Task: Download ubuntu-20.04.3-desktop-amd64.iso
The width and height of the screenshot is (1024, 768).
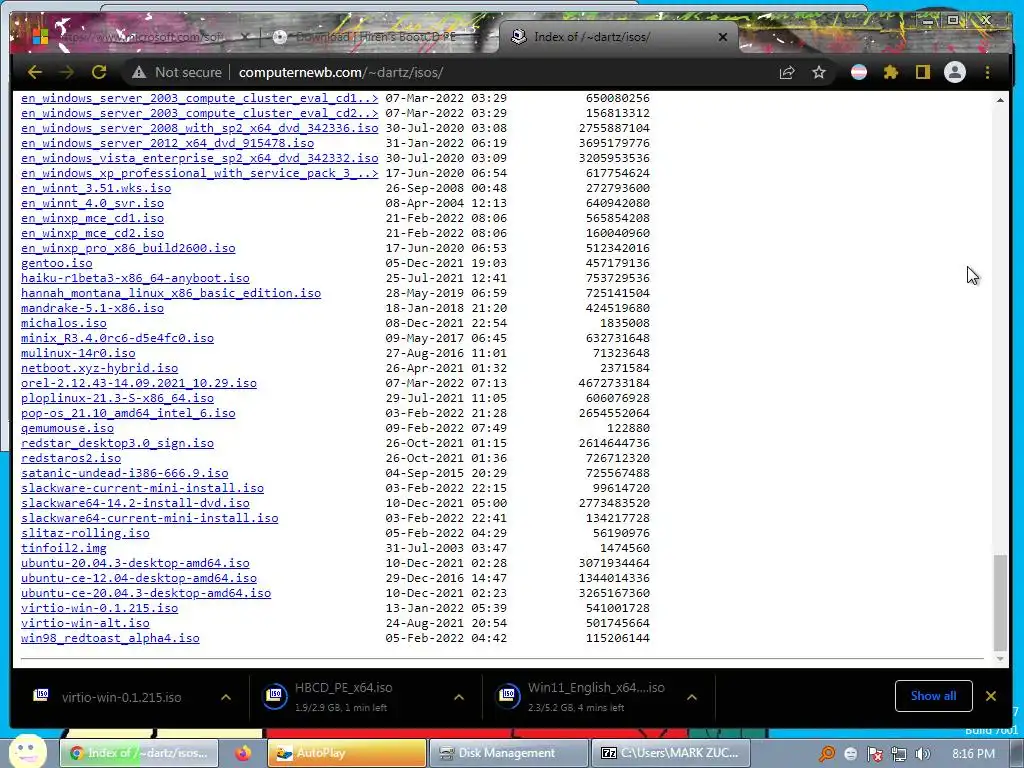Action: [135, 563]
